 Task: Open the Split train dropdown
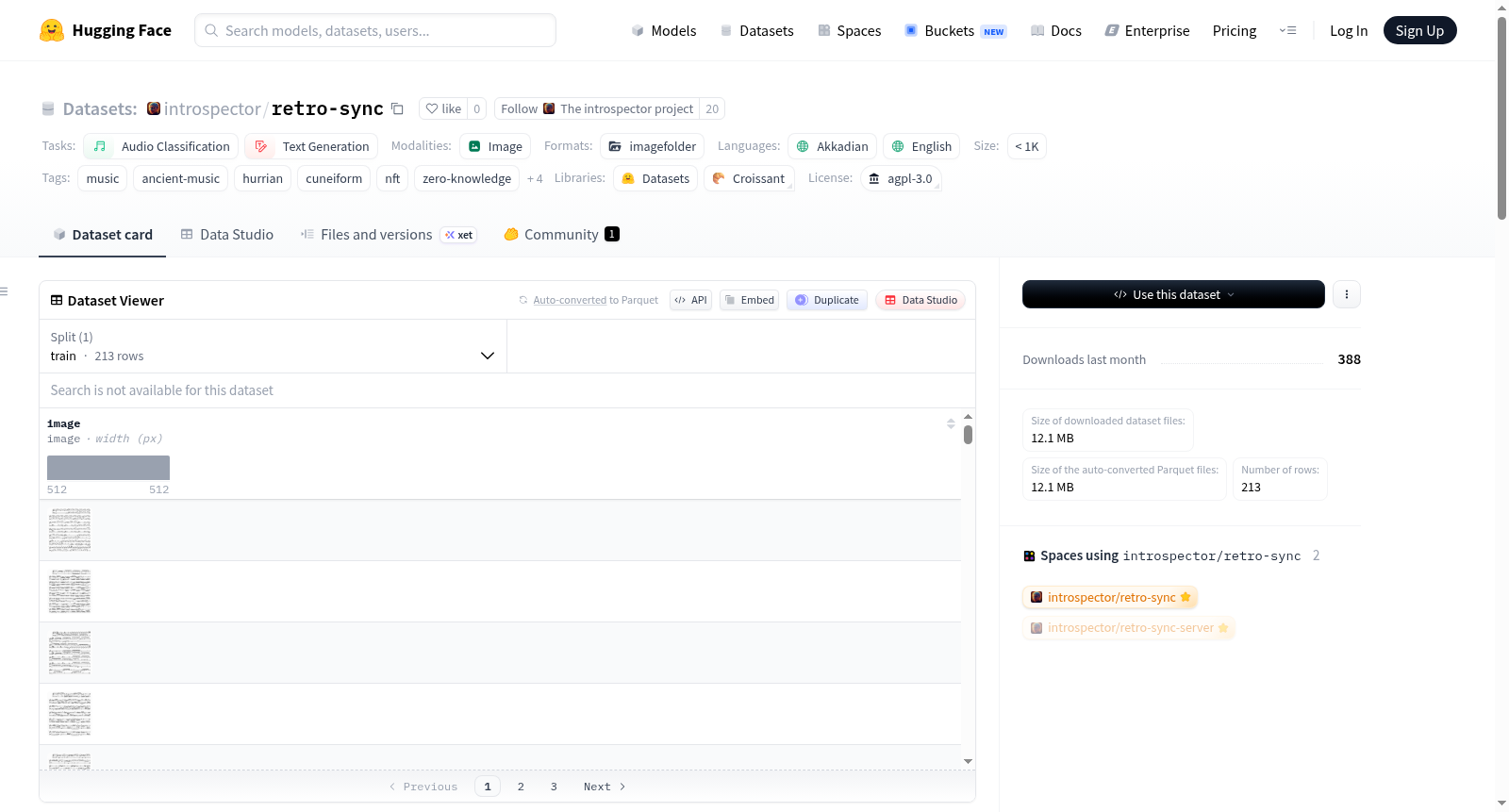pos(273,346)
